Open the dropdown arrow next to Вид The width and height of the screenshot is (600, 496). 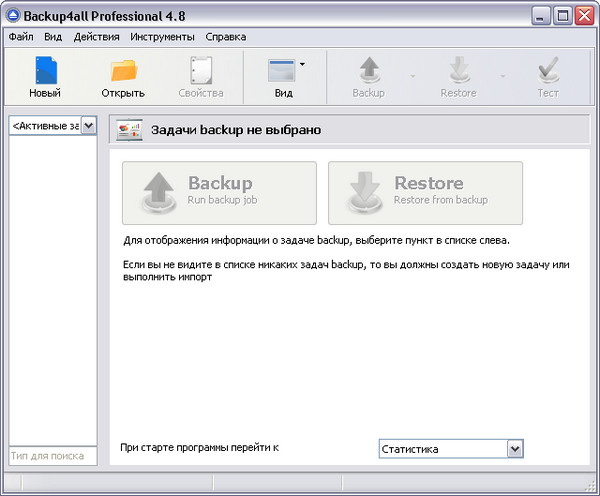(x=302, y=64)
